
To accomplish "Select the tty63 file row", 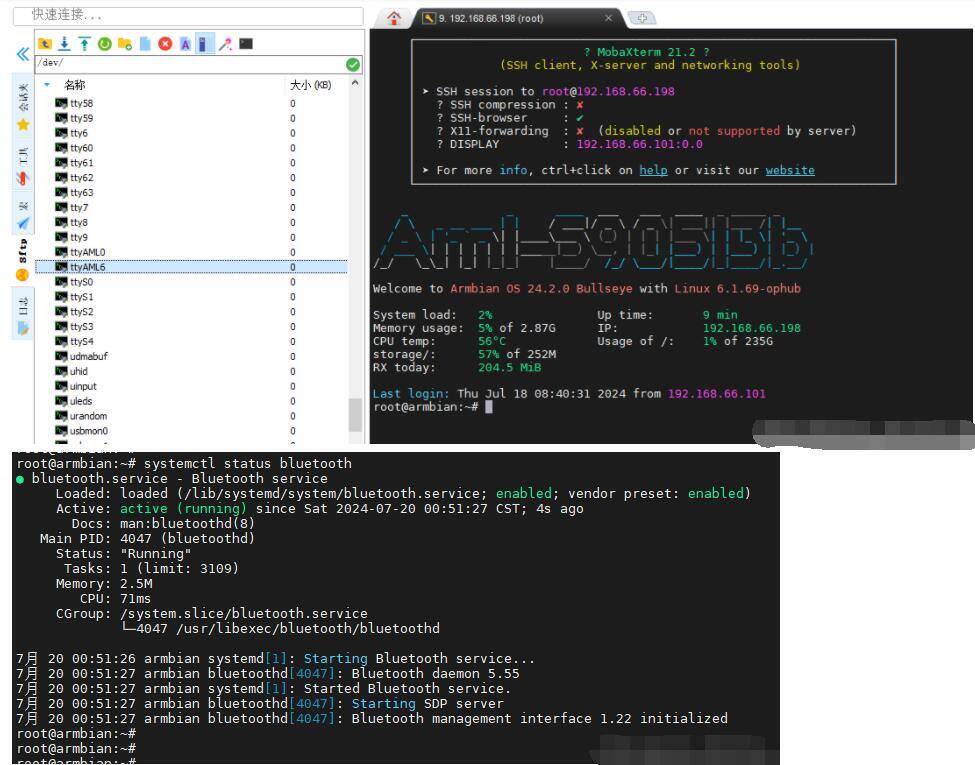I will [x=192, y=193].
